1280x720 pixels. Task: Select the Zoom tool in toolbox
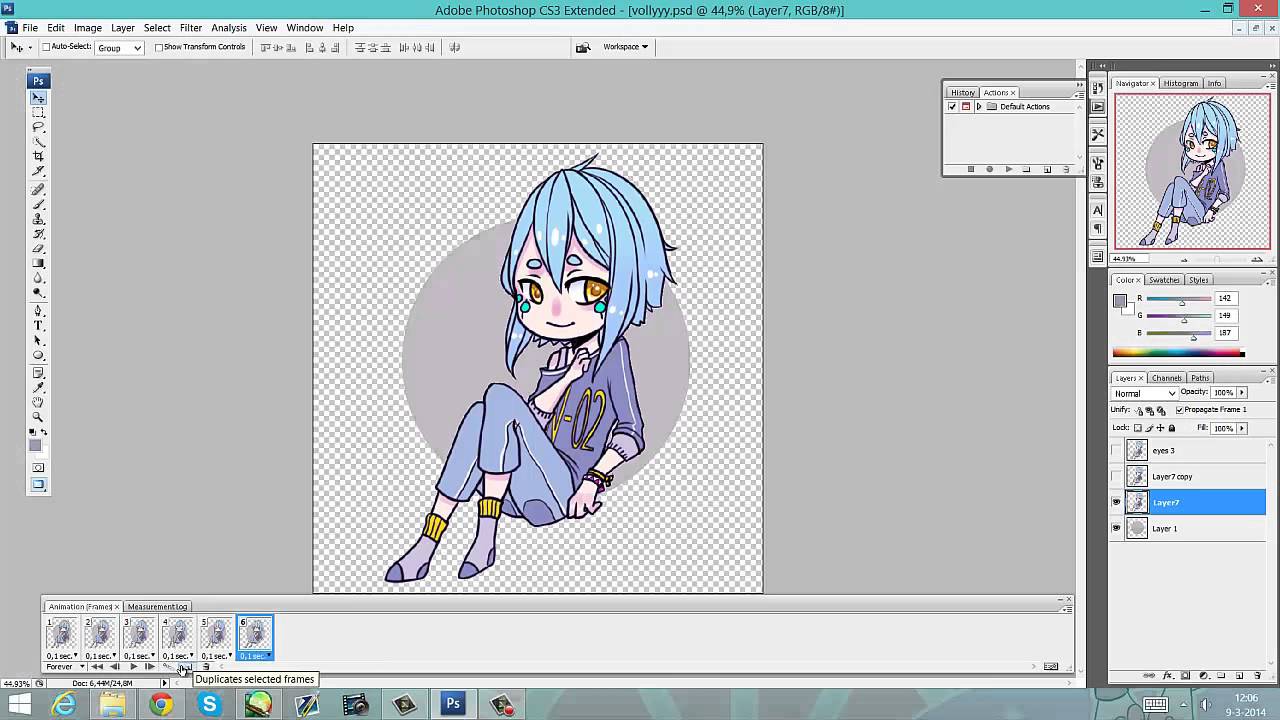tap(38, 416)
